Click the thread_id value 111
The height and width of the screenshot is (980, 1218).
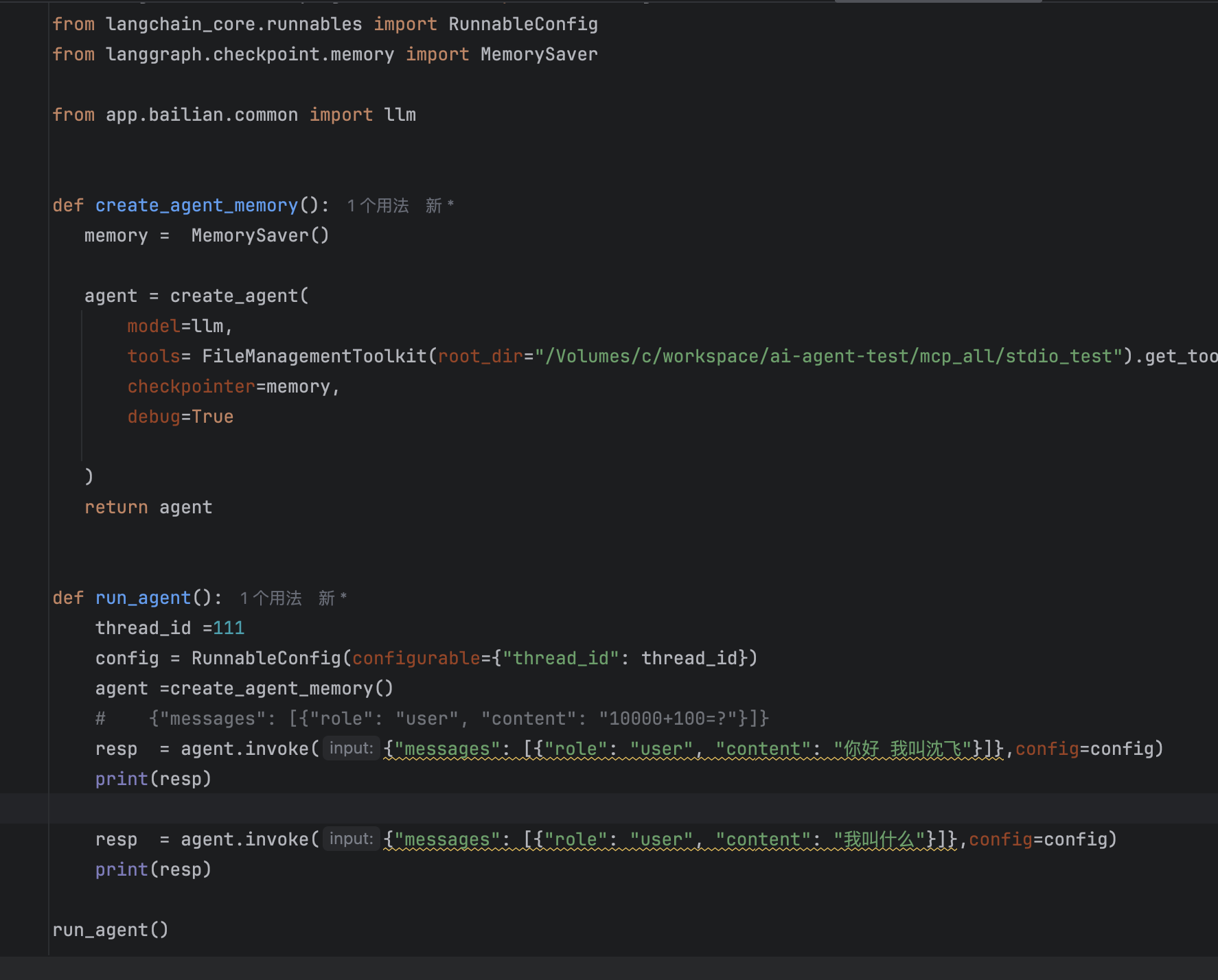[229, 628]
